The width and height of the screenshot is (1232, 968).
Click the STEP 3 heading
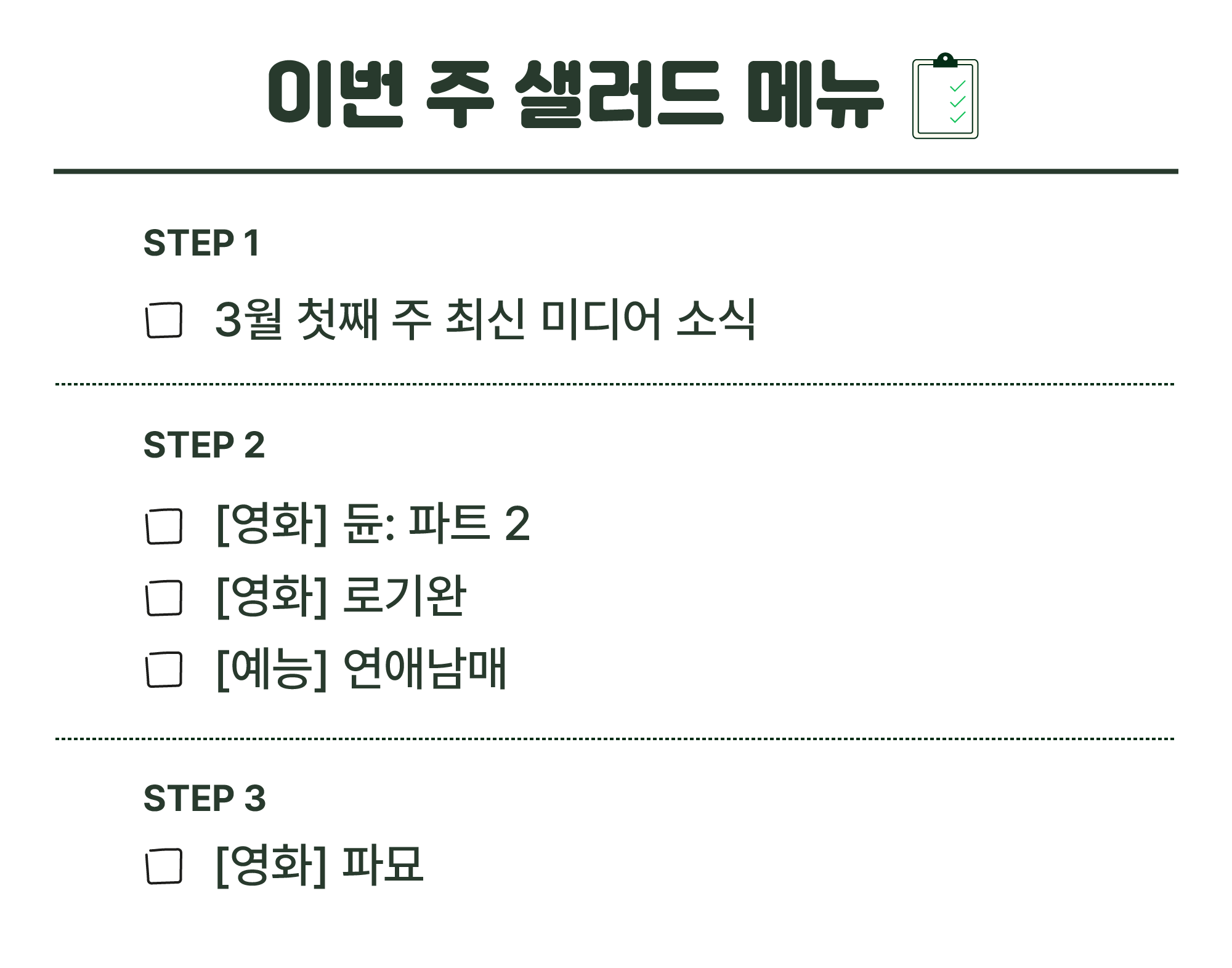tap(204, 798)
